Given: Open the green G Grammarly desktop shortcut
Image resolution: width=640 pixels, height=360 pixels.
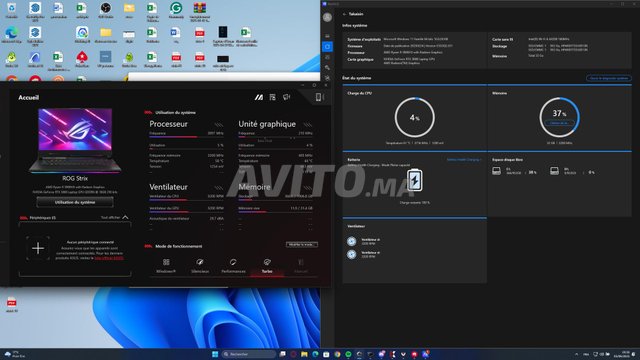Looking at the screenshot, I should (x=176, y=11).
